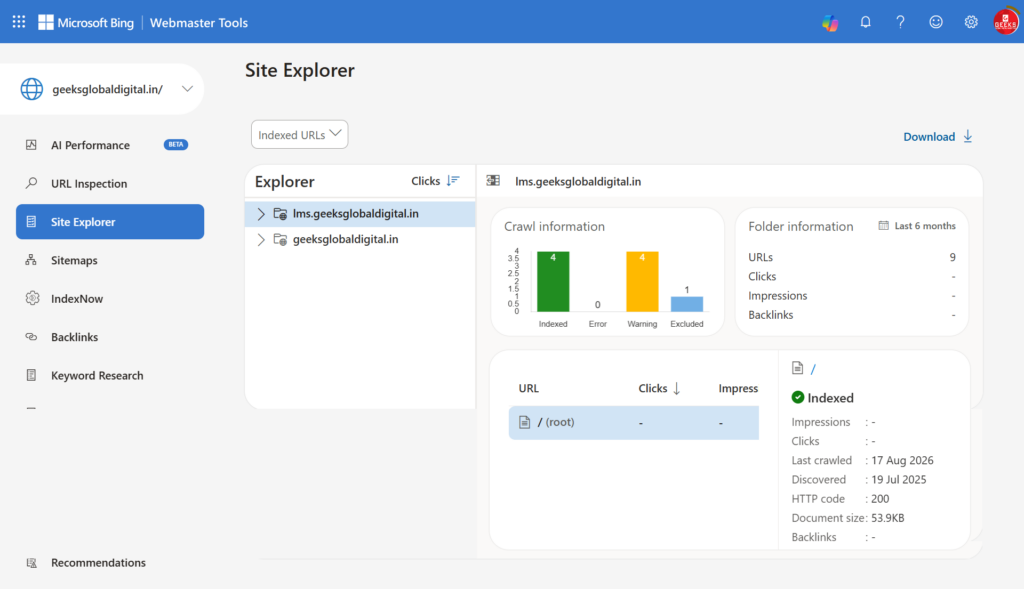Click the BETA badge
Image resolution: width=1024 pixels, height=589 pixels.
coord(176,144)
